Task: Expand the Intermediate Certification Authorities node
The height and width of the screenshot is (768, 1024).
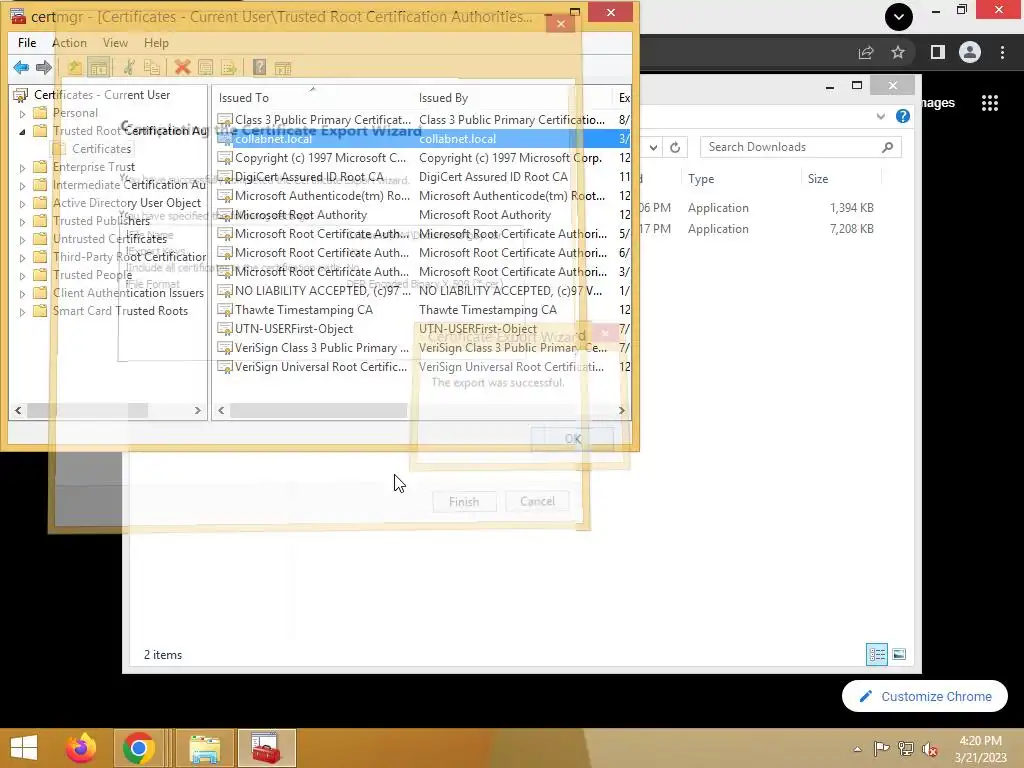Action: pos(22,185)
